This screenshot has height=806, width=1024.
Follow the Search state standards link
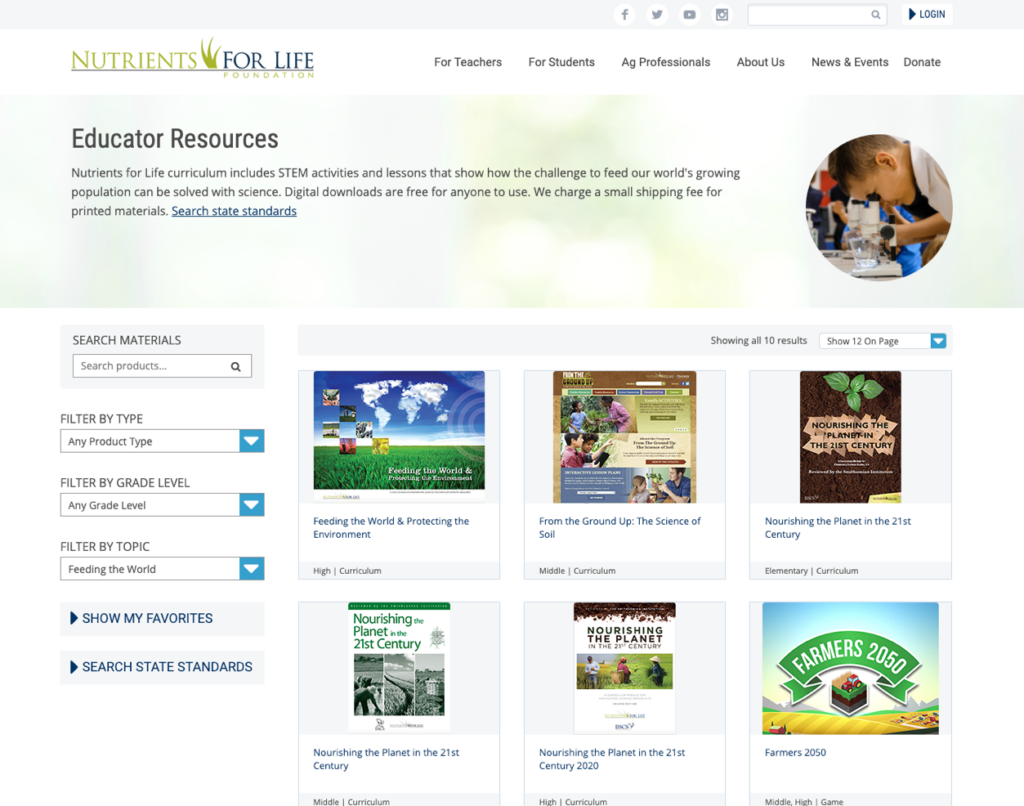pos(234,211)
